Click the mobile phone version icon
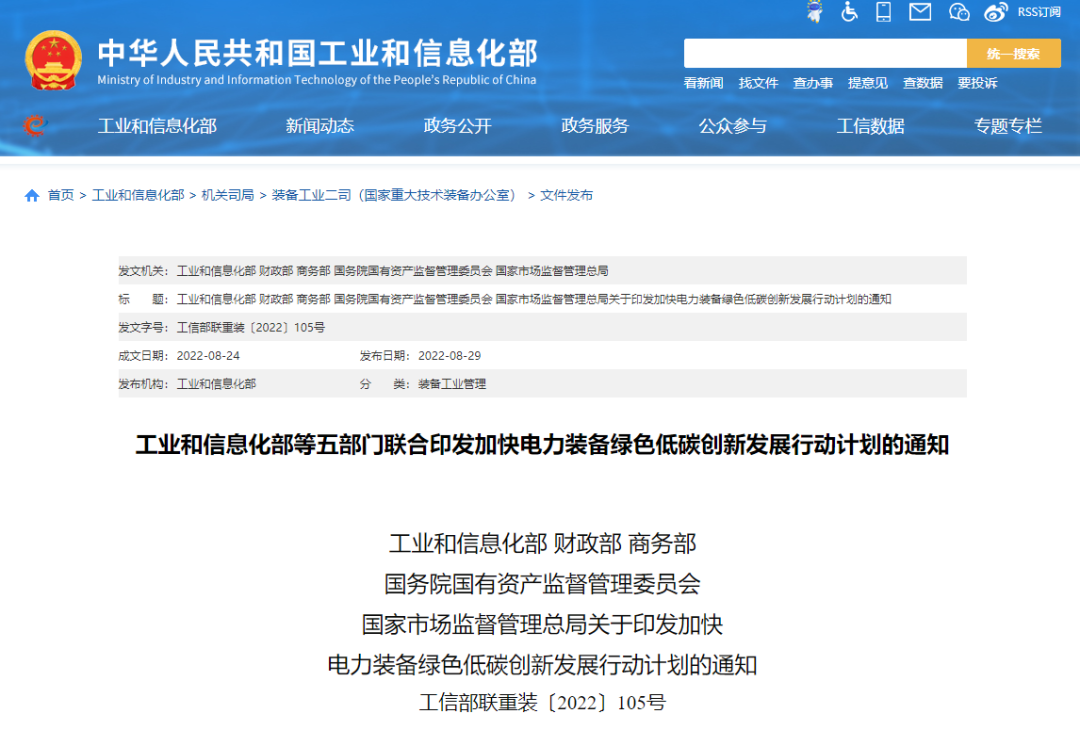The width and height of the screenshot is (1080, 746). (883, 12)
